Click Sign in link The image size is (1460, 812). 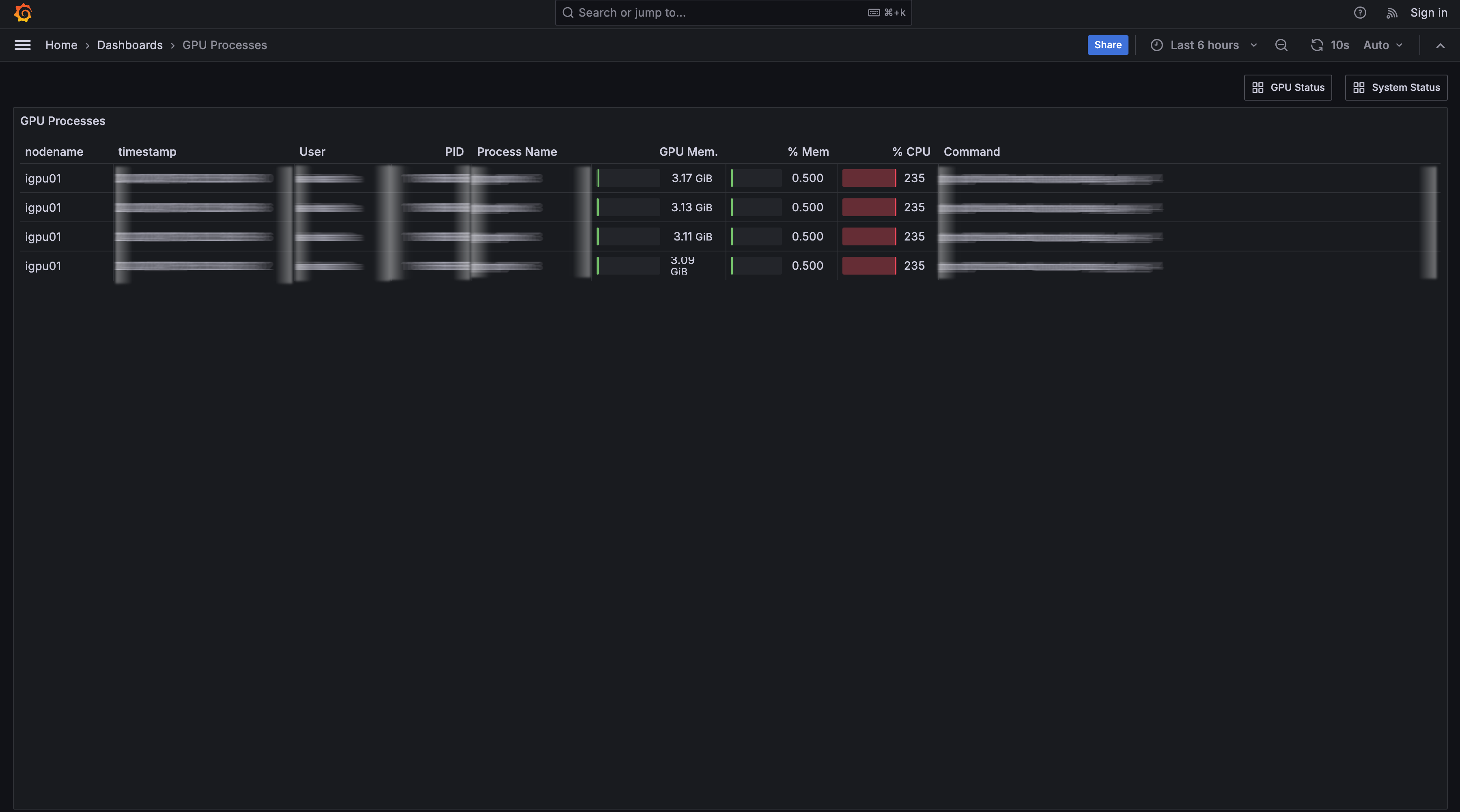tap(1428, 13)
